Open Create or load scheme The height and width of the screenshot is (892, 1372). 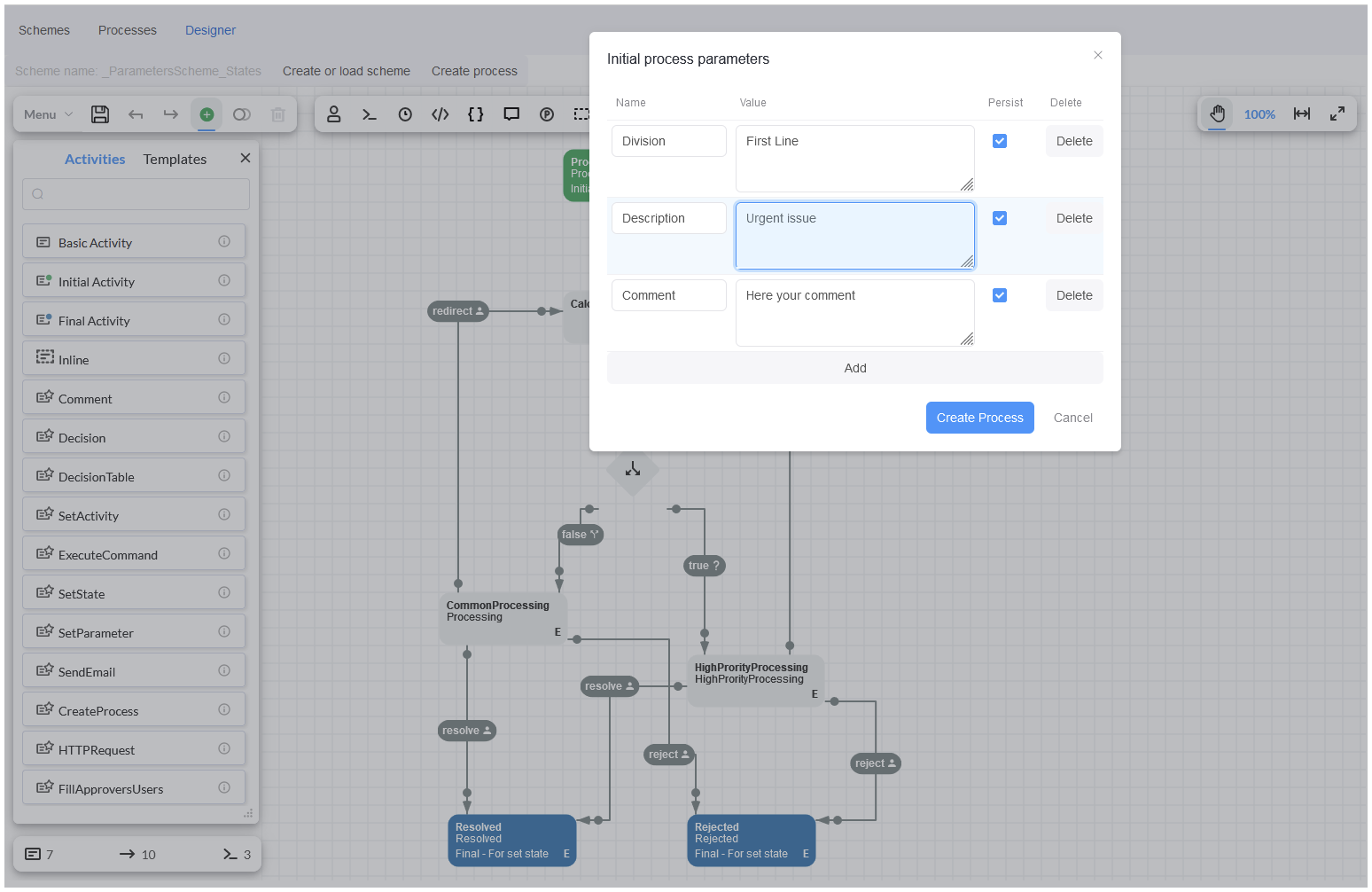coord(347,71)
